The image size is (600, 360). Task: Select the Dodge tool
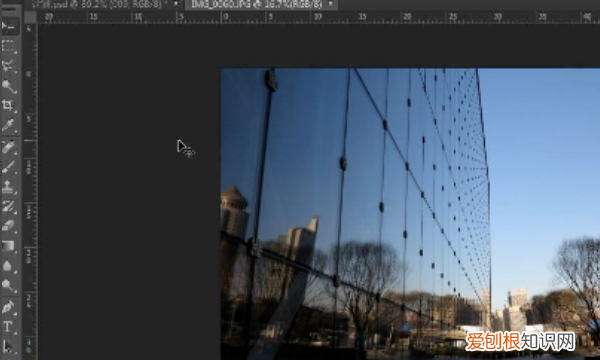(8, 285)
